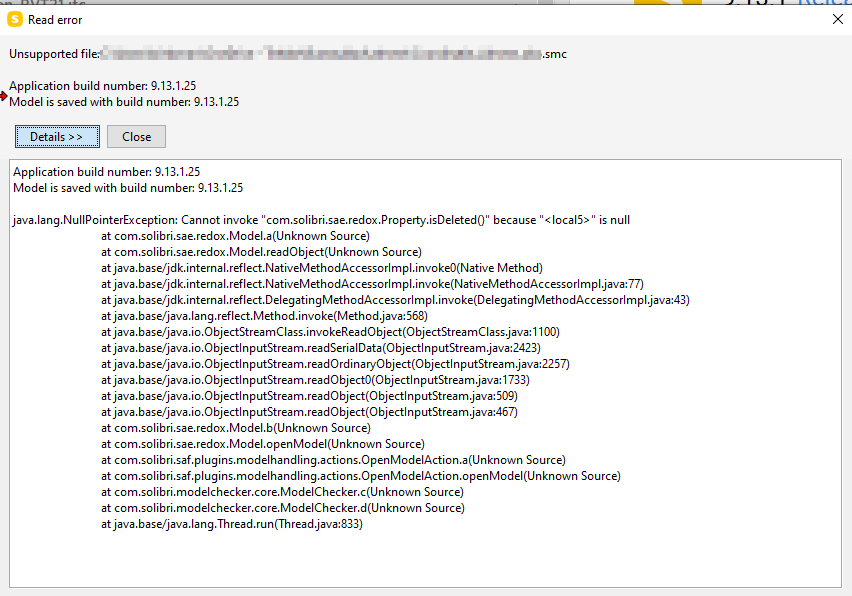
Task: Click the 'ObjectInputStream.readOrdinaryObject' line
Action: click(335, 364)
